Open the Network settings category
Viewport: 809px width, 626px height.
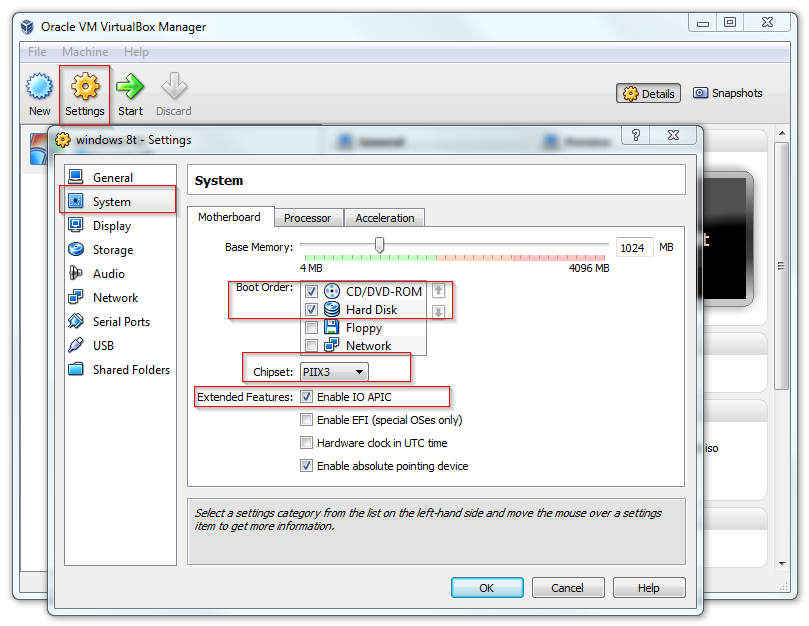pyautogui.click(x=120, y=298)
